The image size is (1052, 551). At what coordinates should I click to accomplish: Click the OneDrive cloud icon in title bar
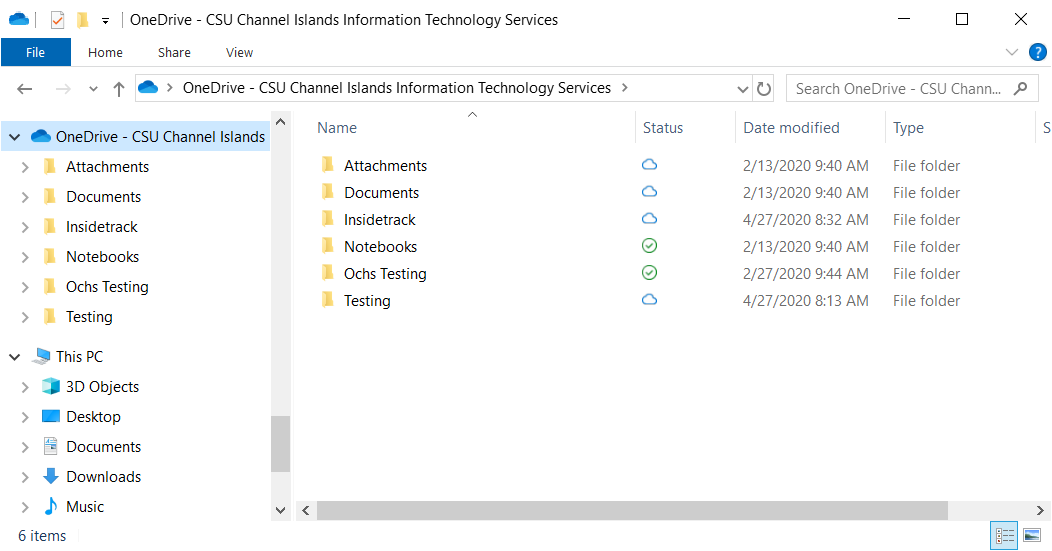tap(19, 19)
